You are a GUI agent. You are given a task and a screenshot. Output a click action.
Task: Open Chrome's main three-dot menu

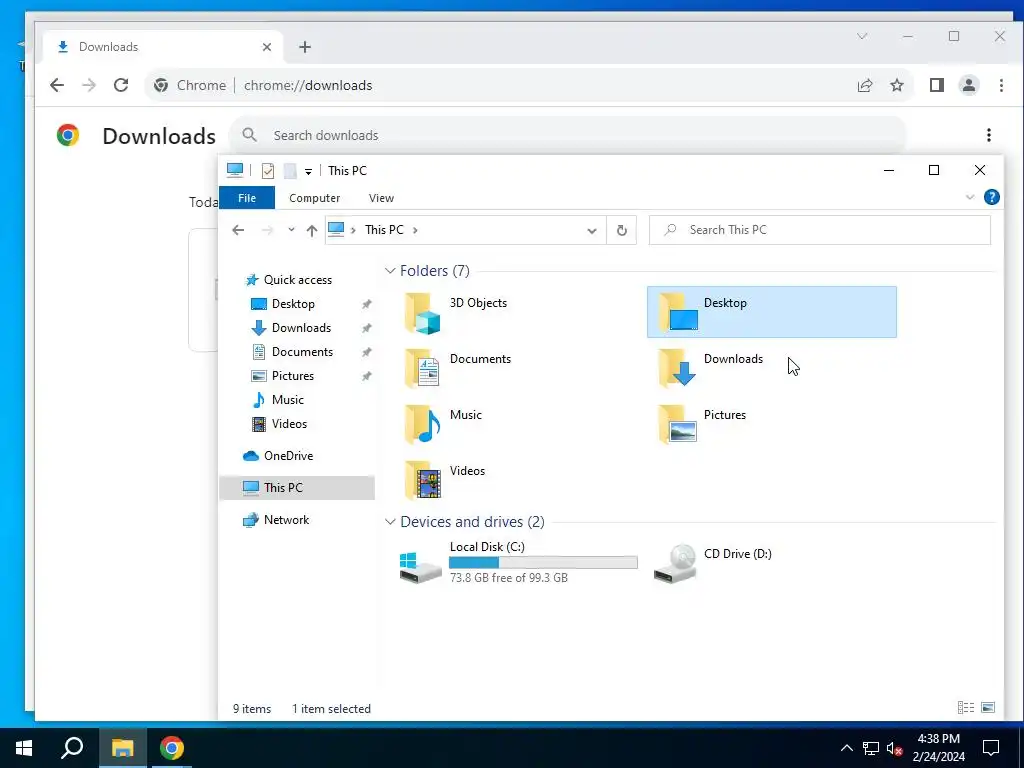point(1001,85)
